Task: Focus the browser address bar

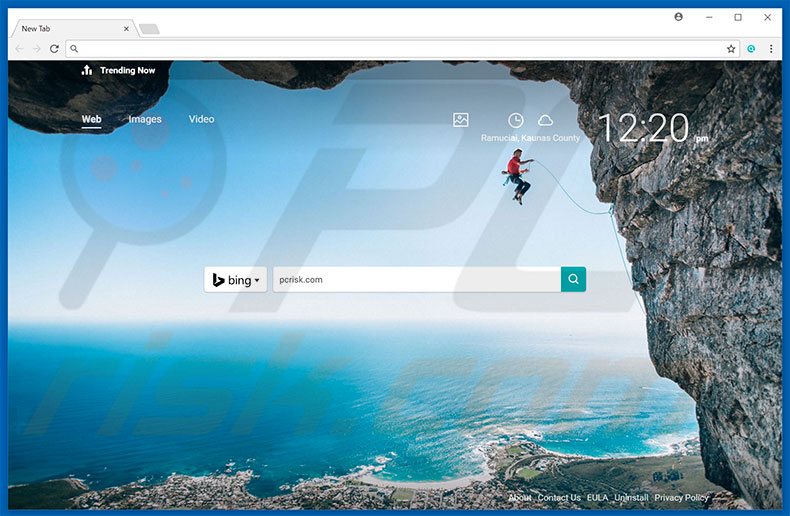Action: pyautogui.click(x=402, y=49)
